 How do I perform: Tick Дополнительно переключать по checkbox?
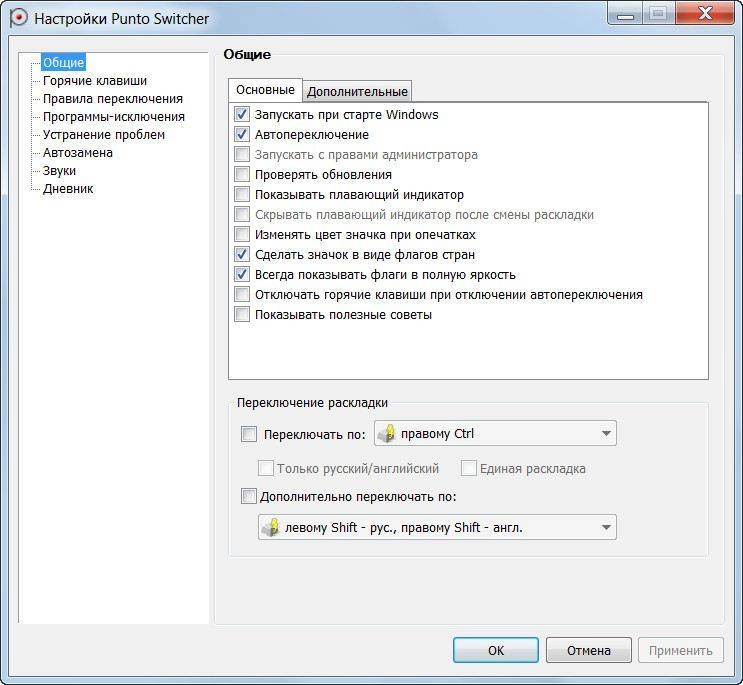[x=249, y=496]
